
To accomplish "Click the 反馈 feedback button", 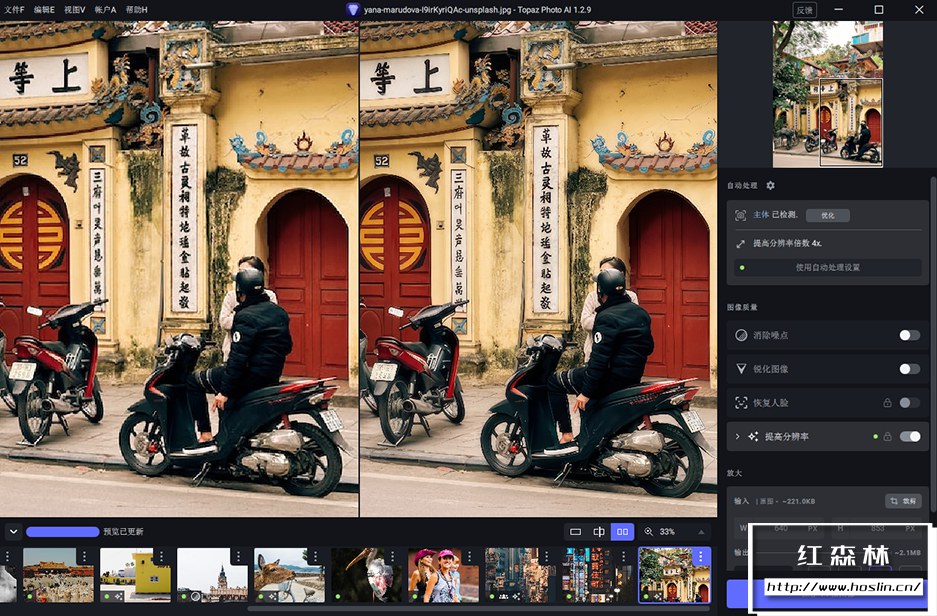I will 804,10.
